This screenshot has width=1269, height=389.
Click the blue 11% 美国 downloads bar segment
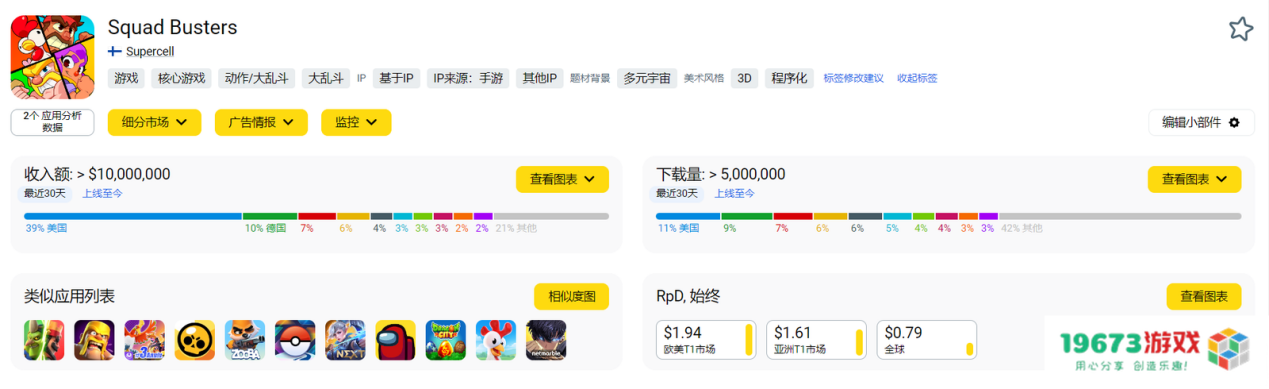pos(688,216)
